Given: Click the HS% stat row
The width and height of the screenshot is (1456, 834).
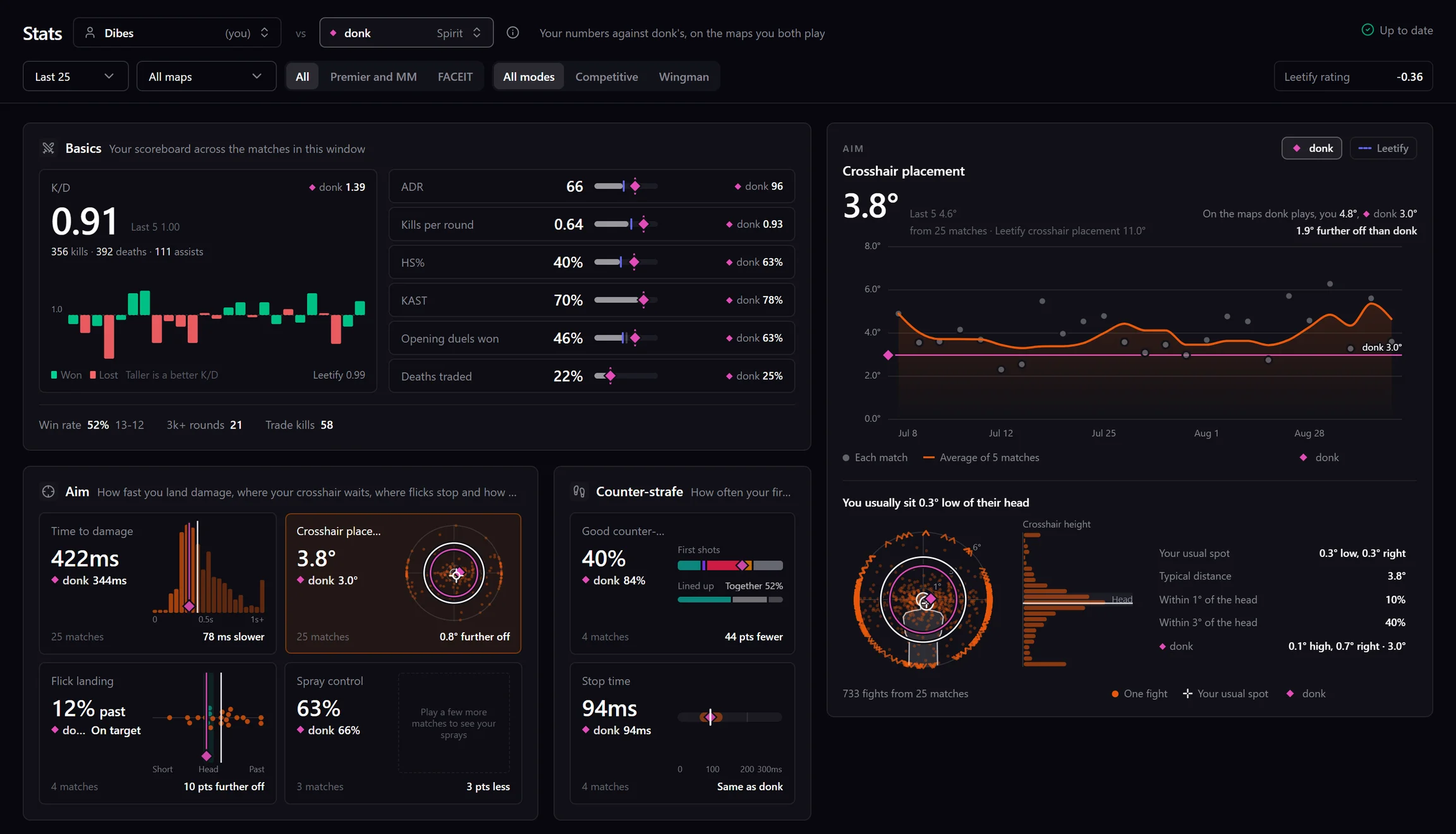Looking at the screenshot, I should (591, 262).
